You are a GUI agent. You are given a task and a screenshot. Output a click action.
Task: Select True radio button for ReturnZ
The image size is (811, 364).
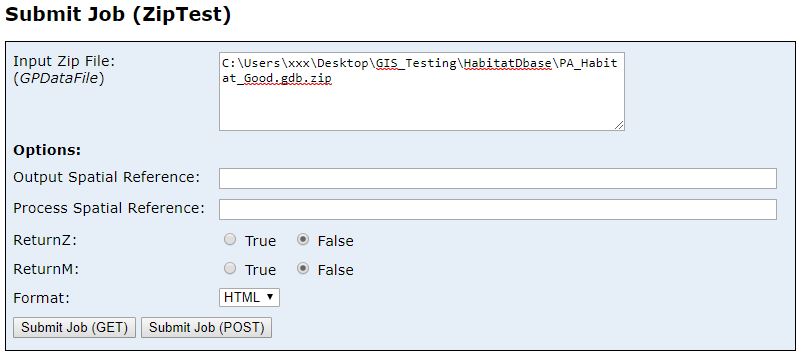point(230,239)
